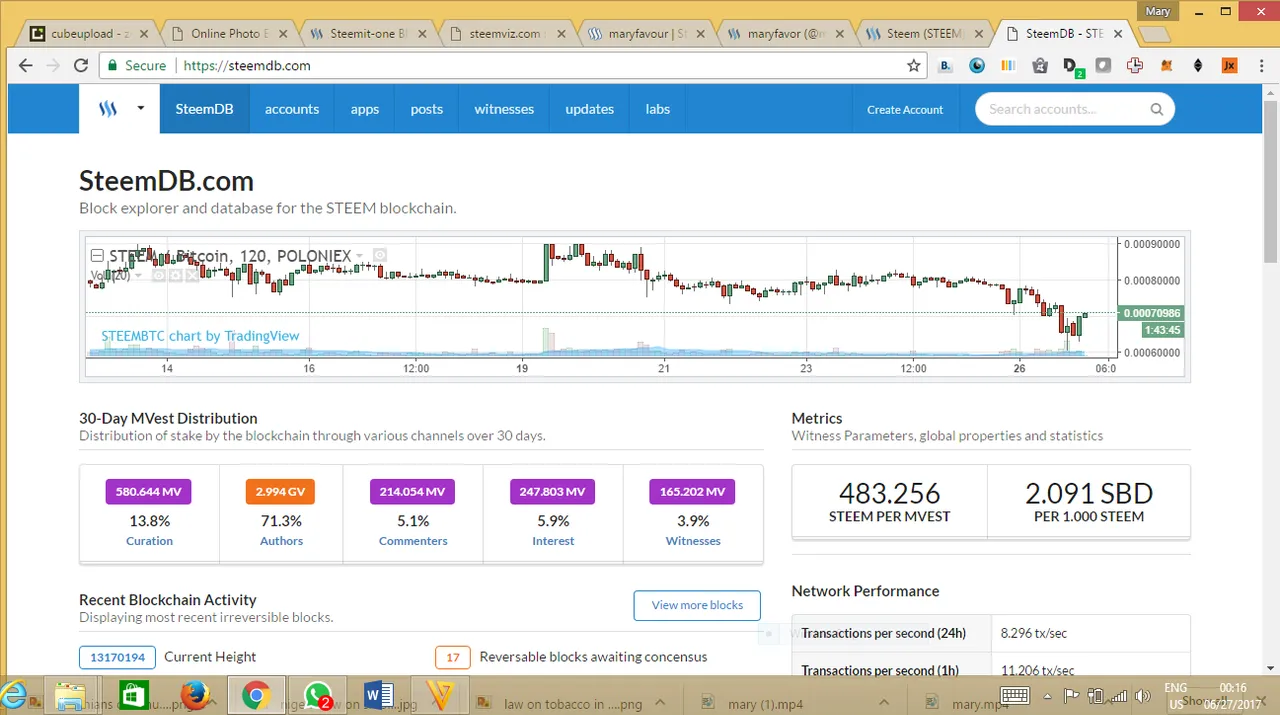This screenshot has width=1280, height=715.
Task: Click the Steem logo in the navbar
Action: pos(108,109)
